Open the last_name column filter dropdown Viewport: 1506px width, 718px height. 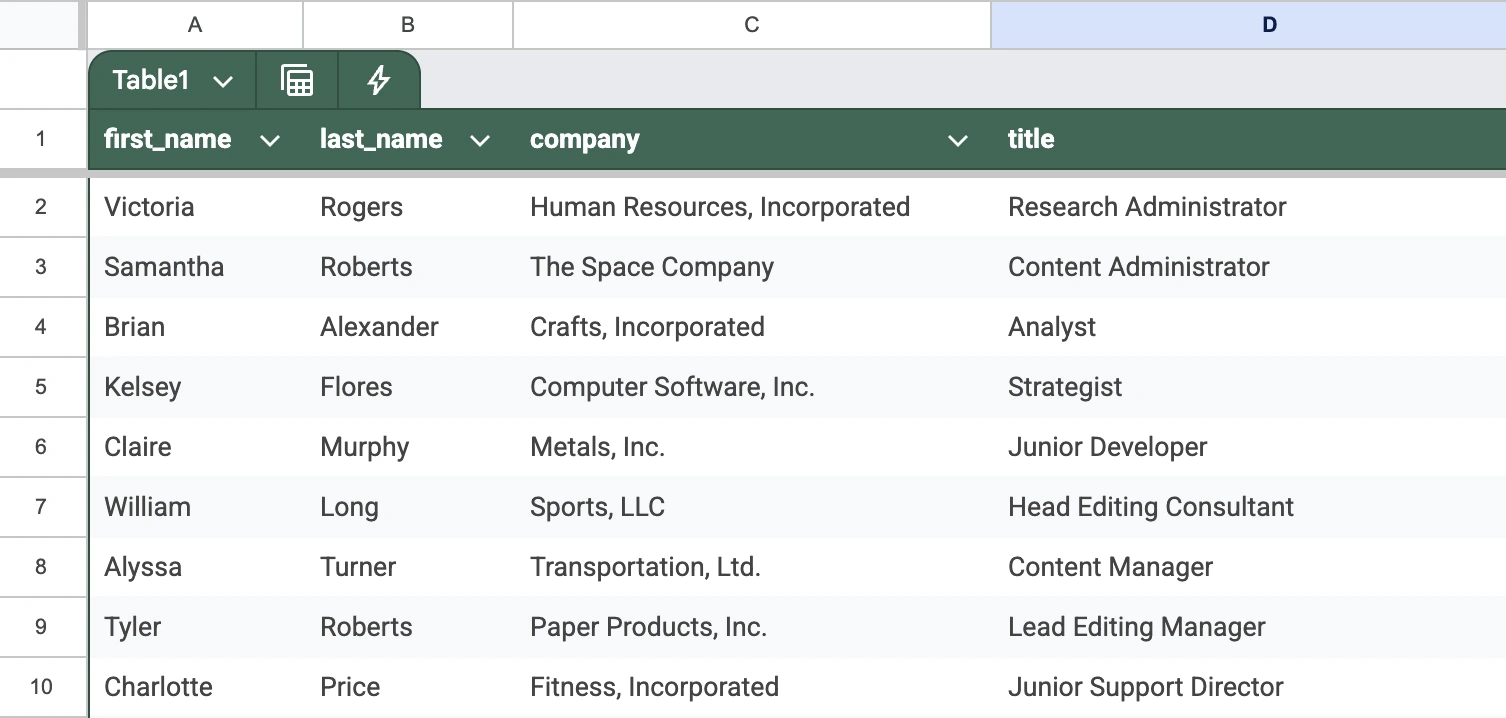pyautogui.click(x=480, y=140)
